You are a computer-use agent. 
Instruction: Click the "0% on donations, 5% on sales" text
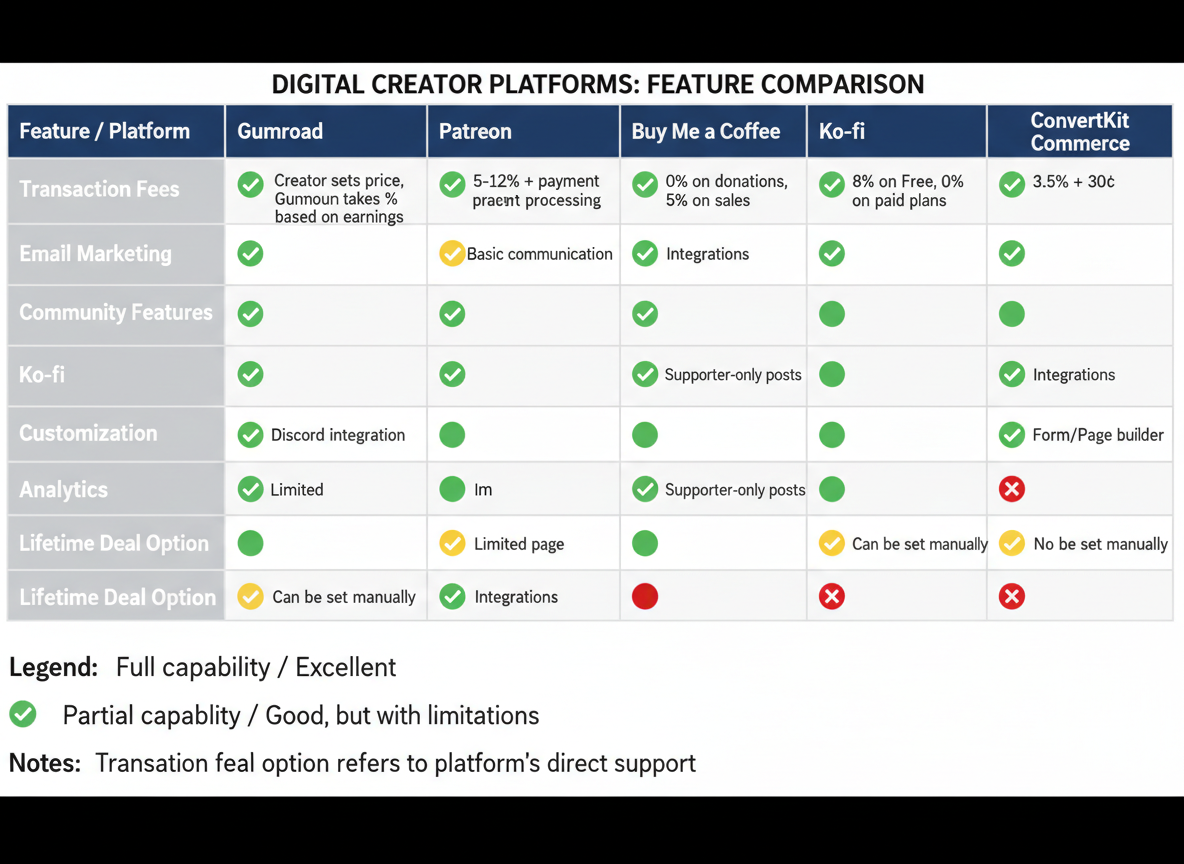(x=726, y=190)
